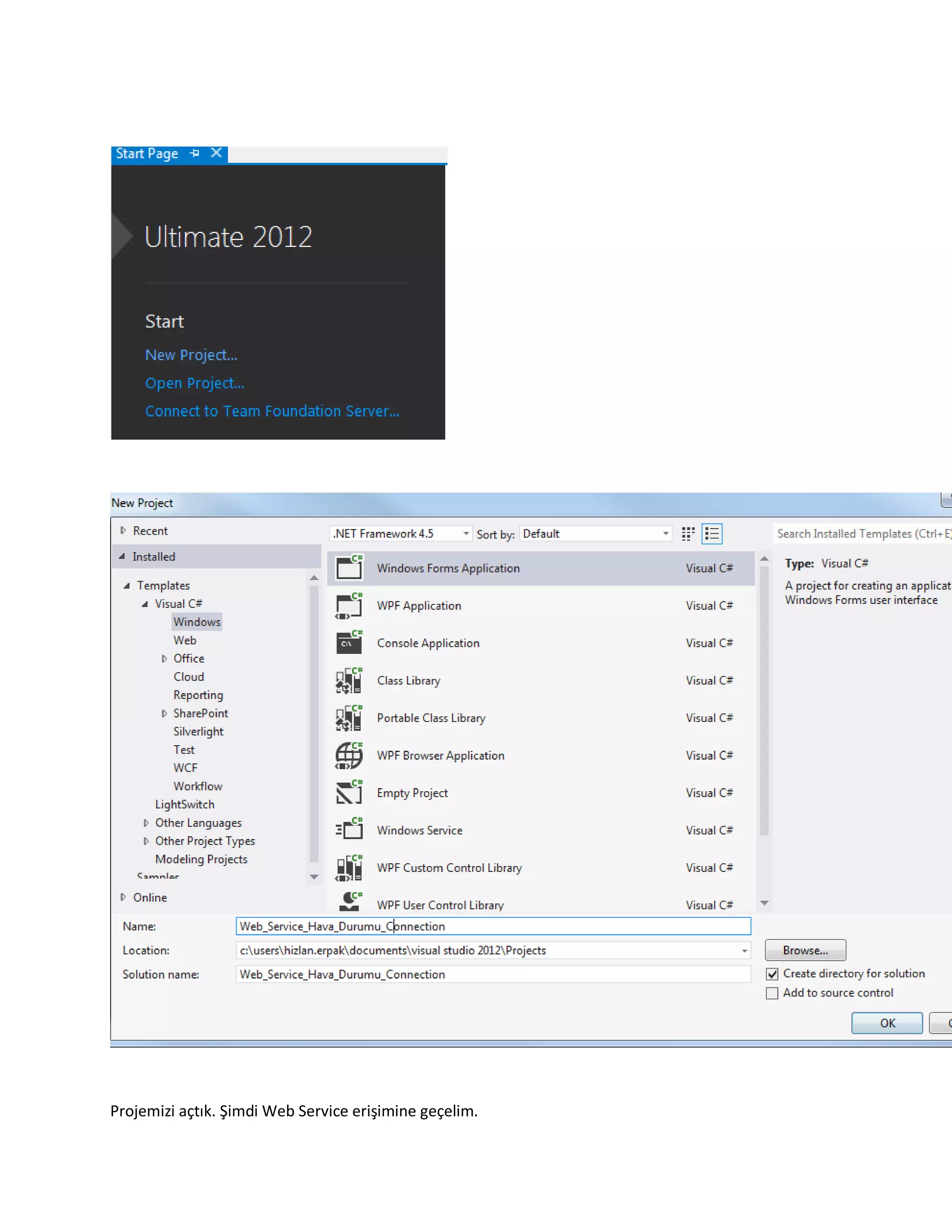Enable Add to source control checkbox

pos(772,993)
